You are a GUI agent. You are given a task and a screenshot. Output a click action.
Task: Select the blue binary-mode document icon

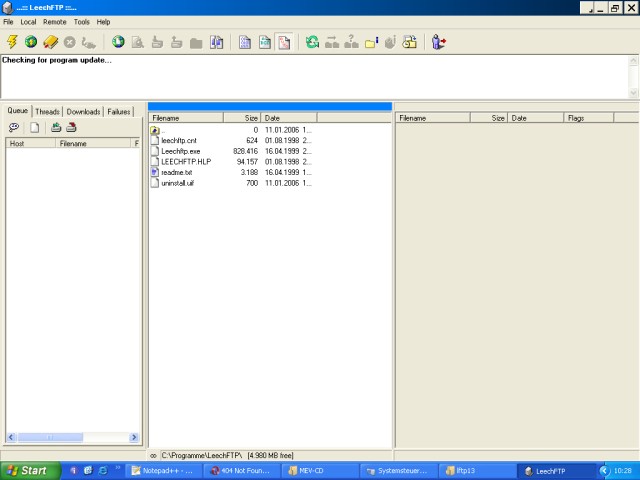coord(245,42)
